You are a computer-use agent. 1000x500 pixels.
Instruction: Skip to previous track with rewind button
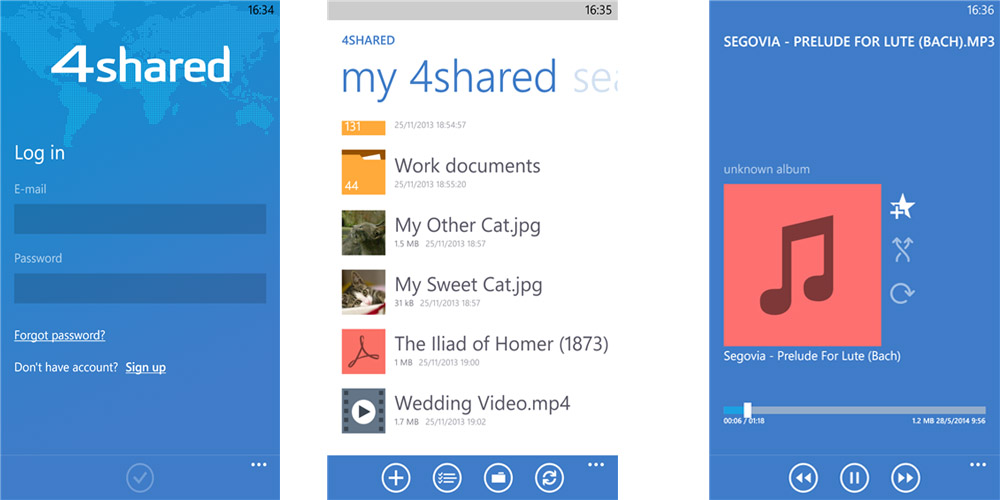(x=803, y=478)
